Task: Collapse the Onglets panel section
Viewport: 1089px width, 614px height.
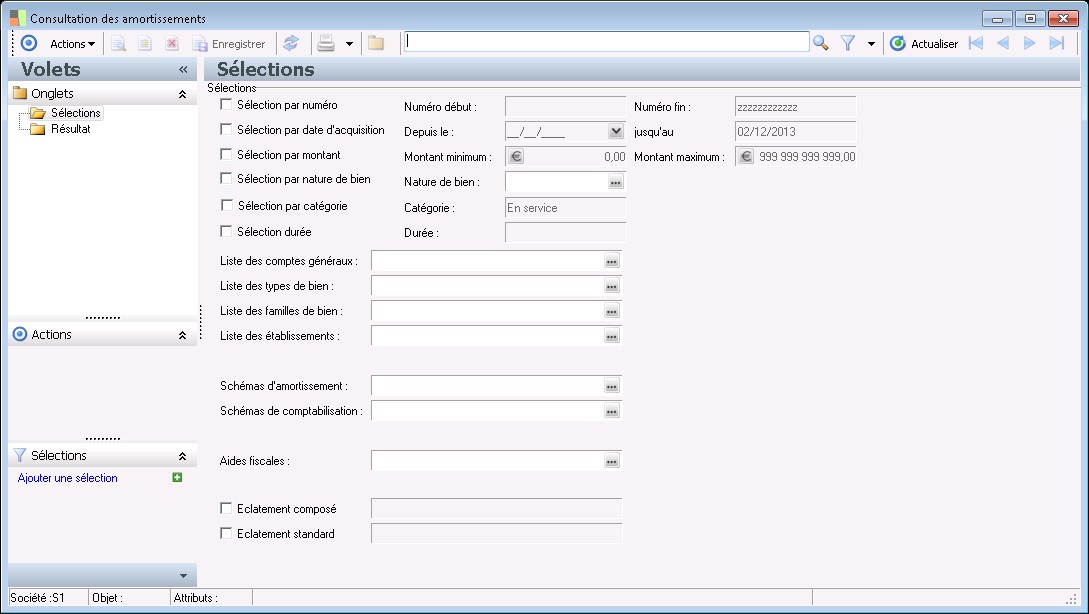Action: (x=182, y=94)
